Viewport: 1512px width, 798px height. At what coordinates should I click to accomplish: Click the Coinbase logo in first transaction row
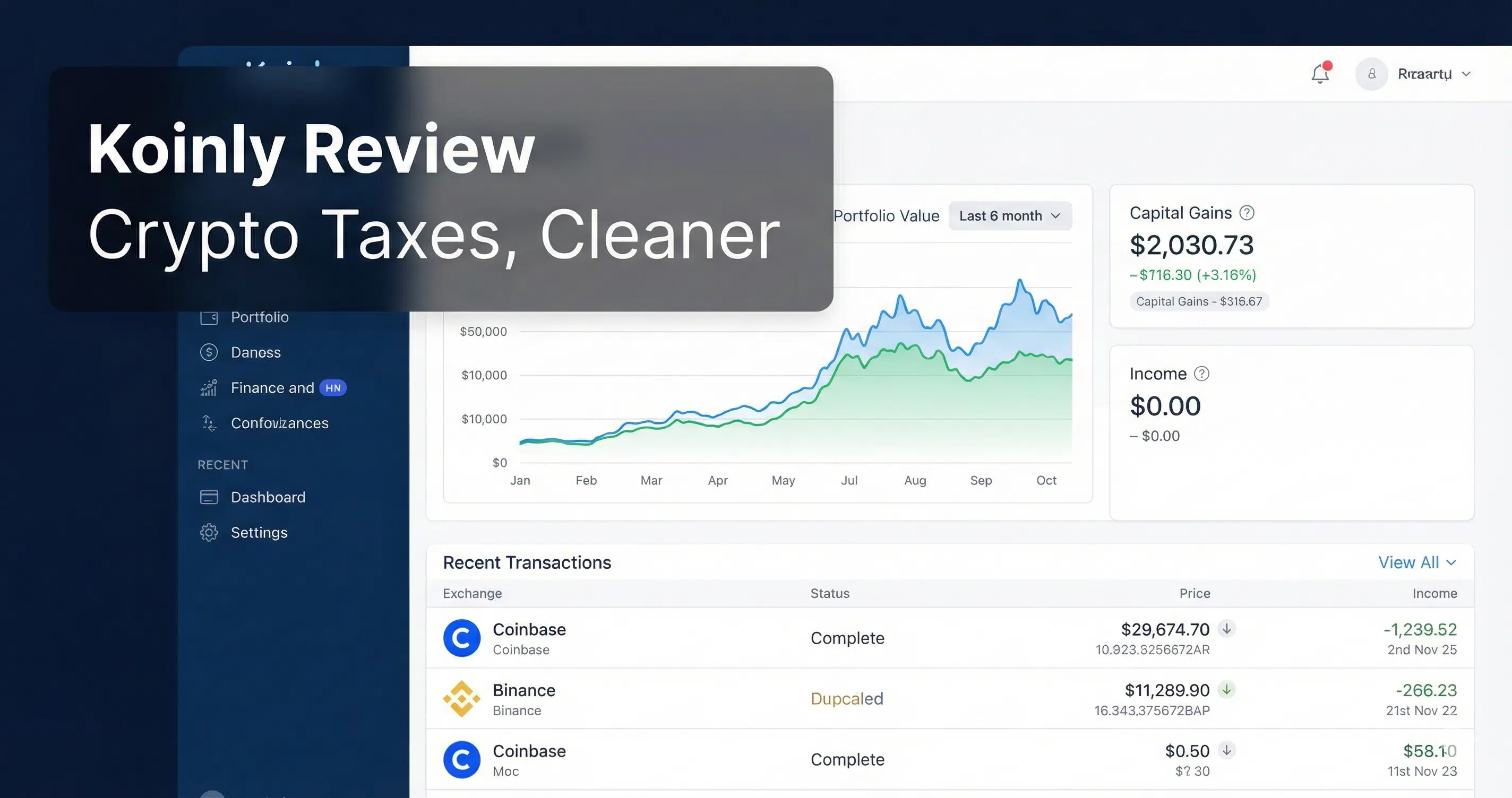[x=462, y=638]
